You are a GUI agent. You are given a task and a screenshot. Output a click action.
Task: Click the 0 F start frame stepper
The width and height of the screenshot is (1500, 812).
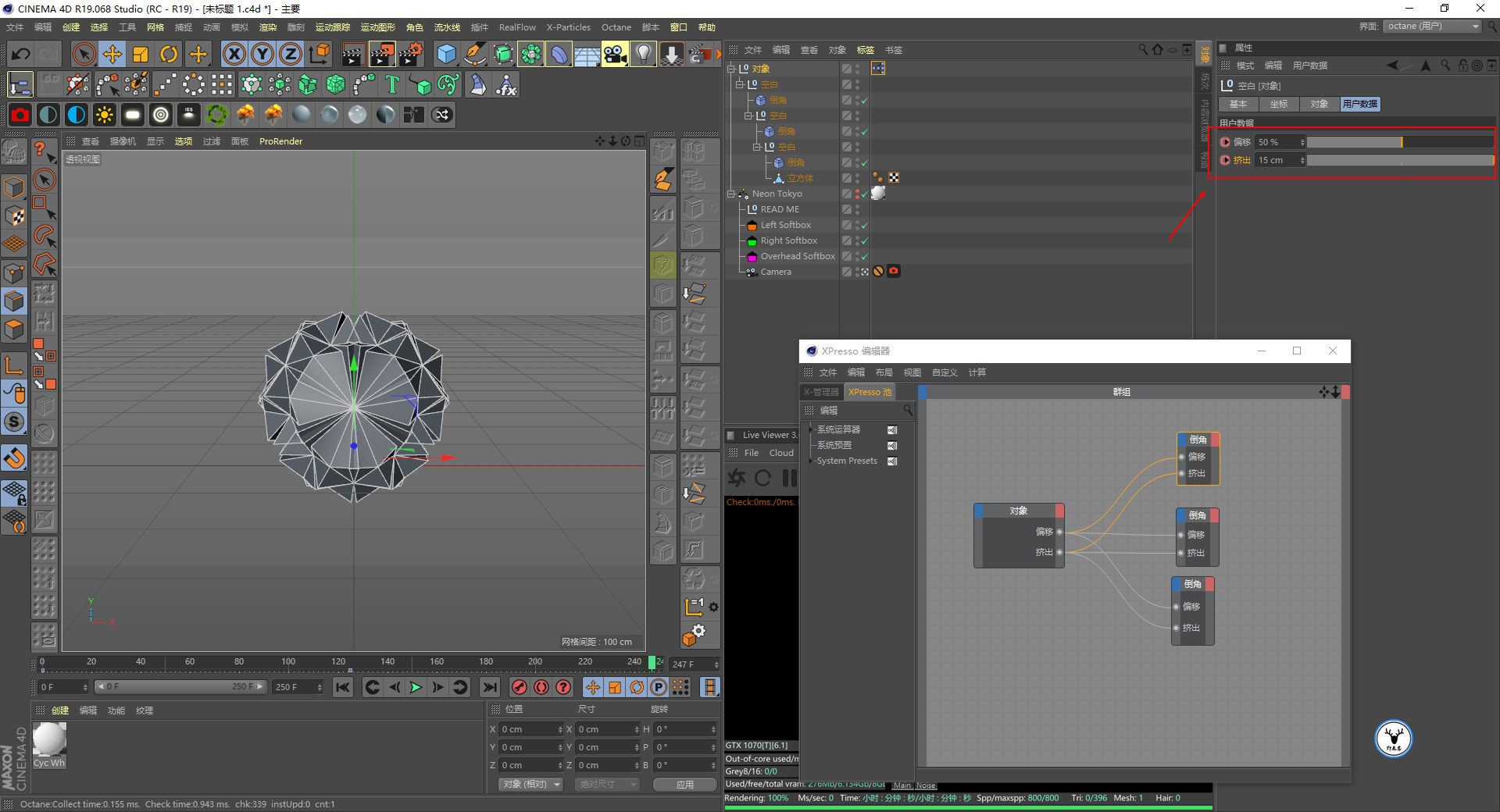pyautogui.click(x=84, y=687)
